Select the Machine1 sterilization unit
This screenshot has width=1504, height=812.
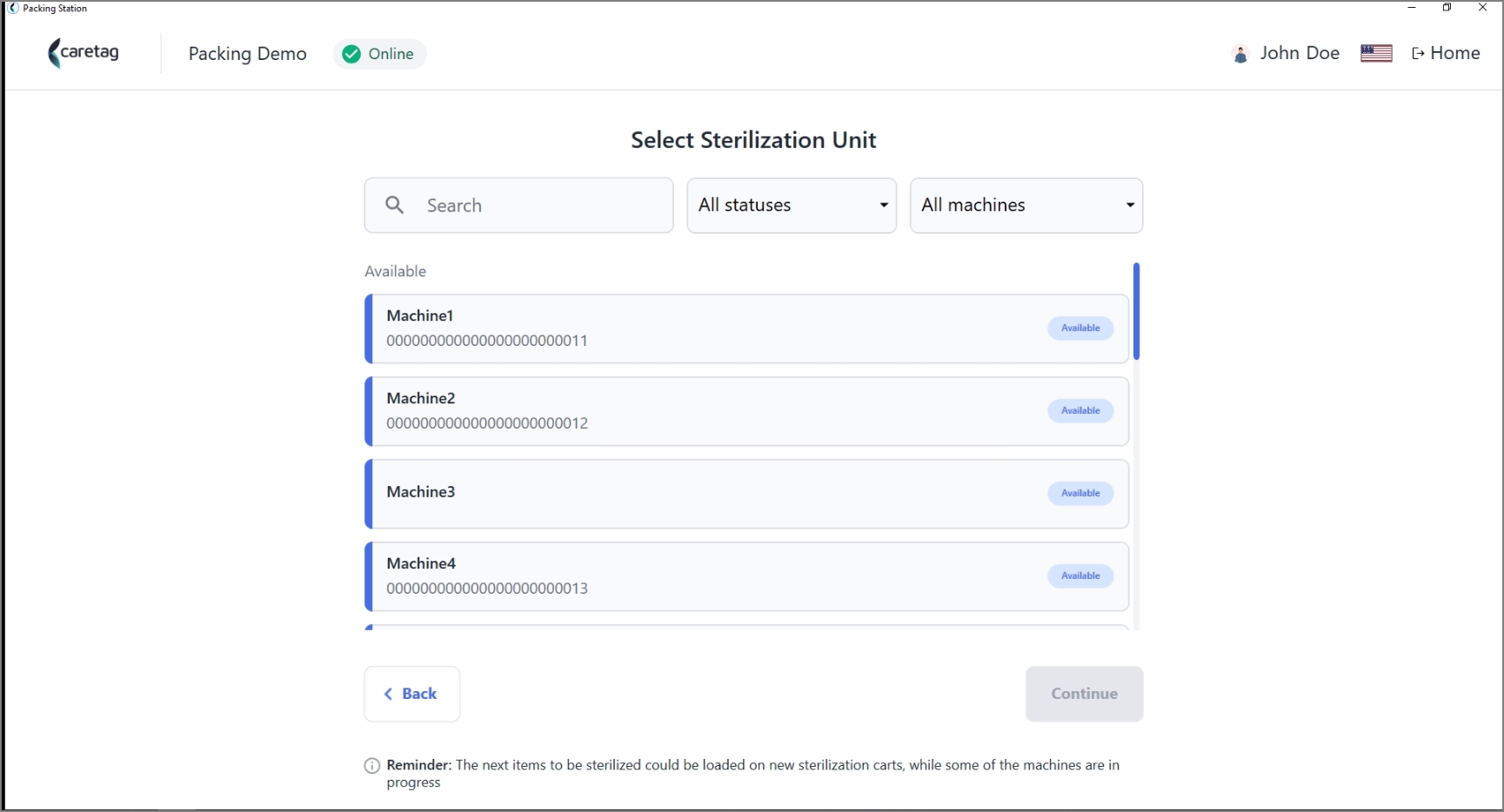[x=747, y=329]
